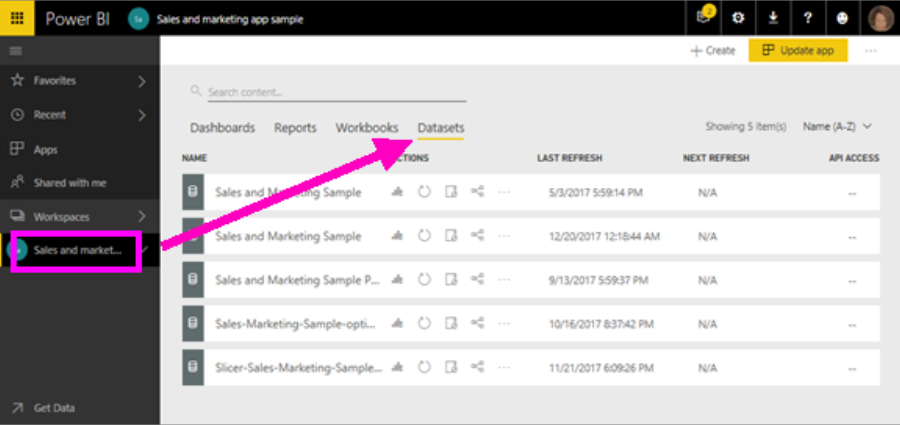This screenshot has height=425, width=900.
Task: Schedule refresh for dataset refreshed 5/3/2017
Action: click(451, 192)
